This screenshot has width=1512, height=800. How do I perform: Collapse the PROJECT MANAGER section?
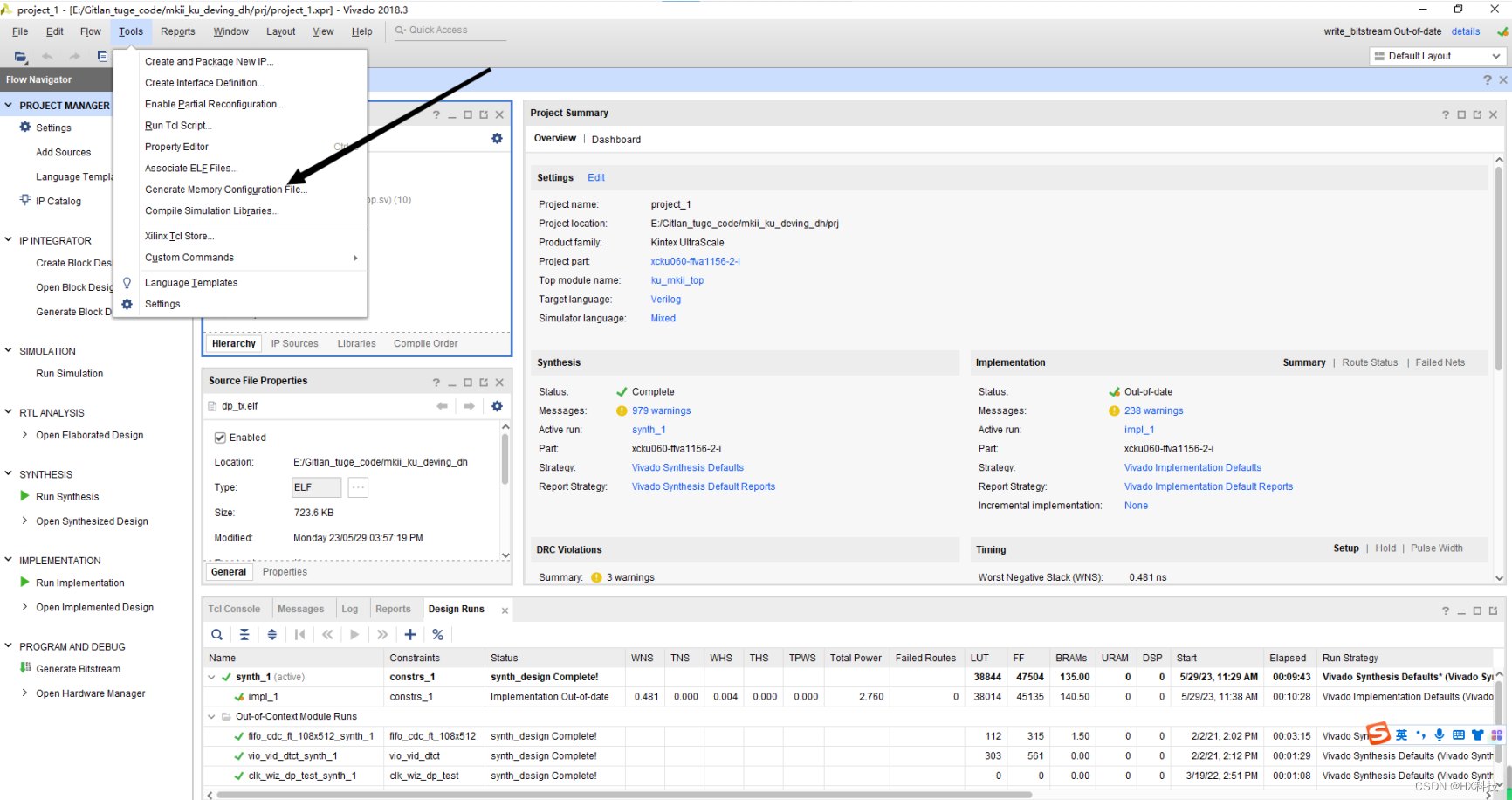(9, 105)
